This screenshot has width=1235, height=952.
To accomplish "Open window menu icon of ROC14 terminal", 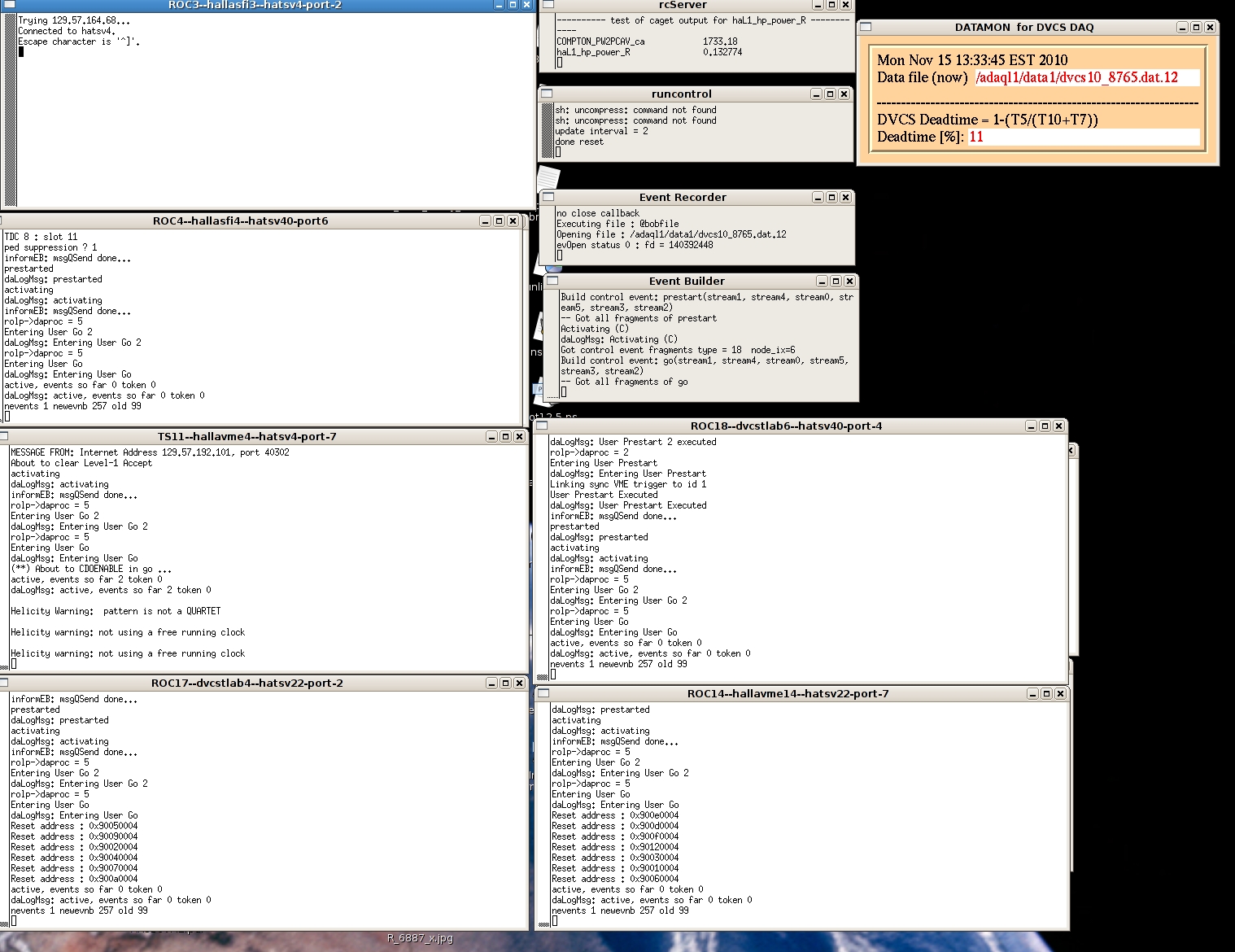I will 543,693.
